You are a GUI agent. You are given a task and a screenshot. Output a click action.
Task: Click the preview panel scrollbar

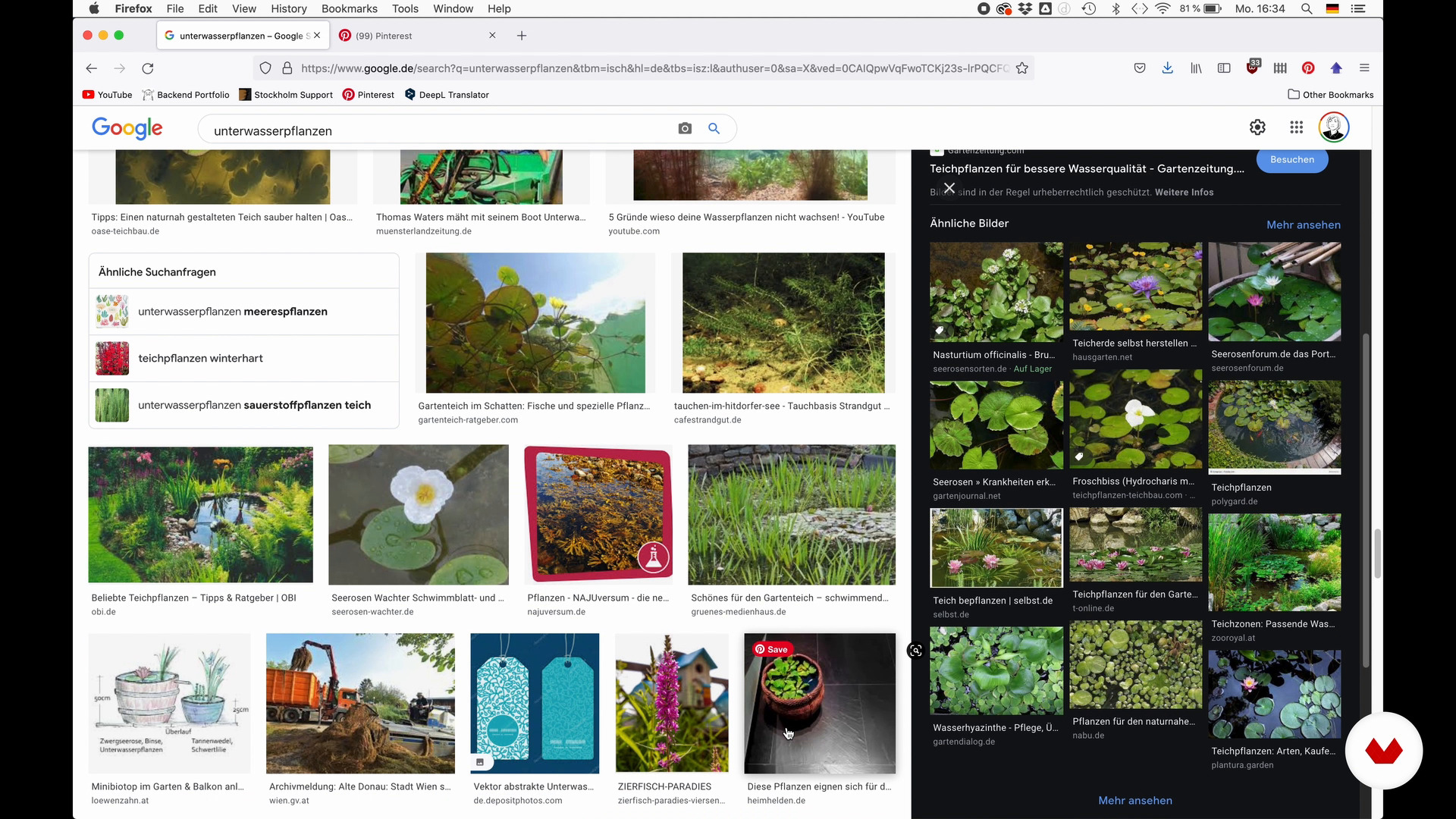(1367, 500)
